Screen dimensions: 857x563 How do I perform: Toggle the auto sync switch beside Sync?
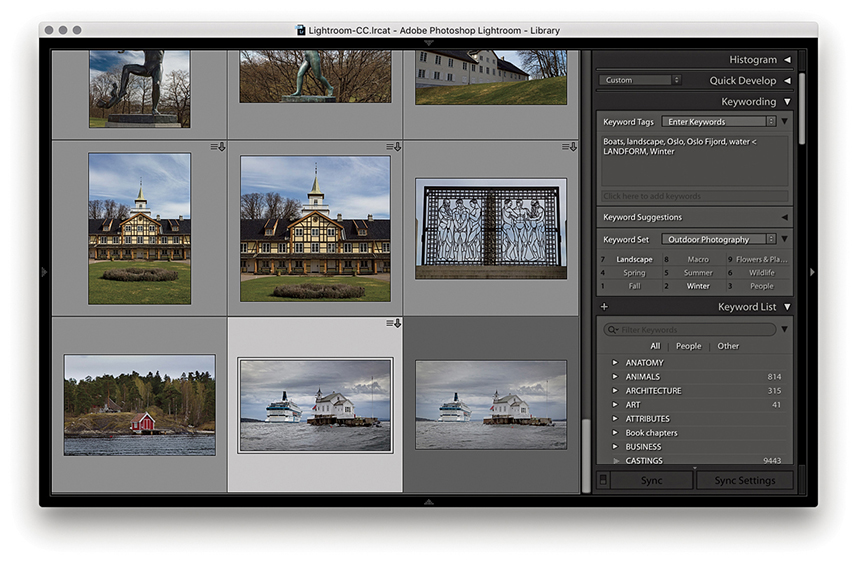(602, 481)
